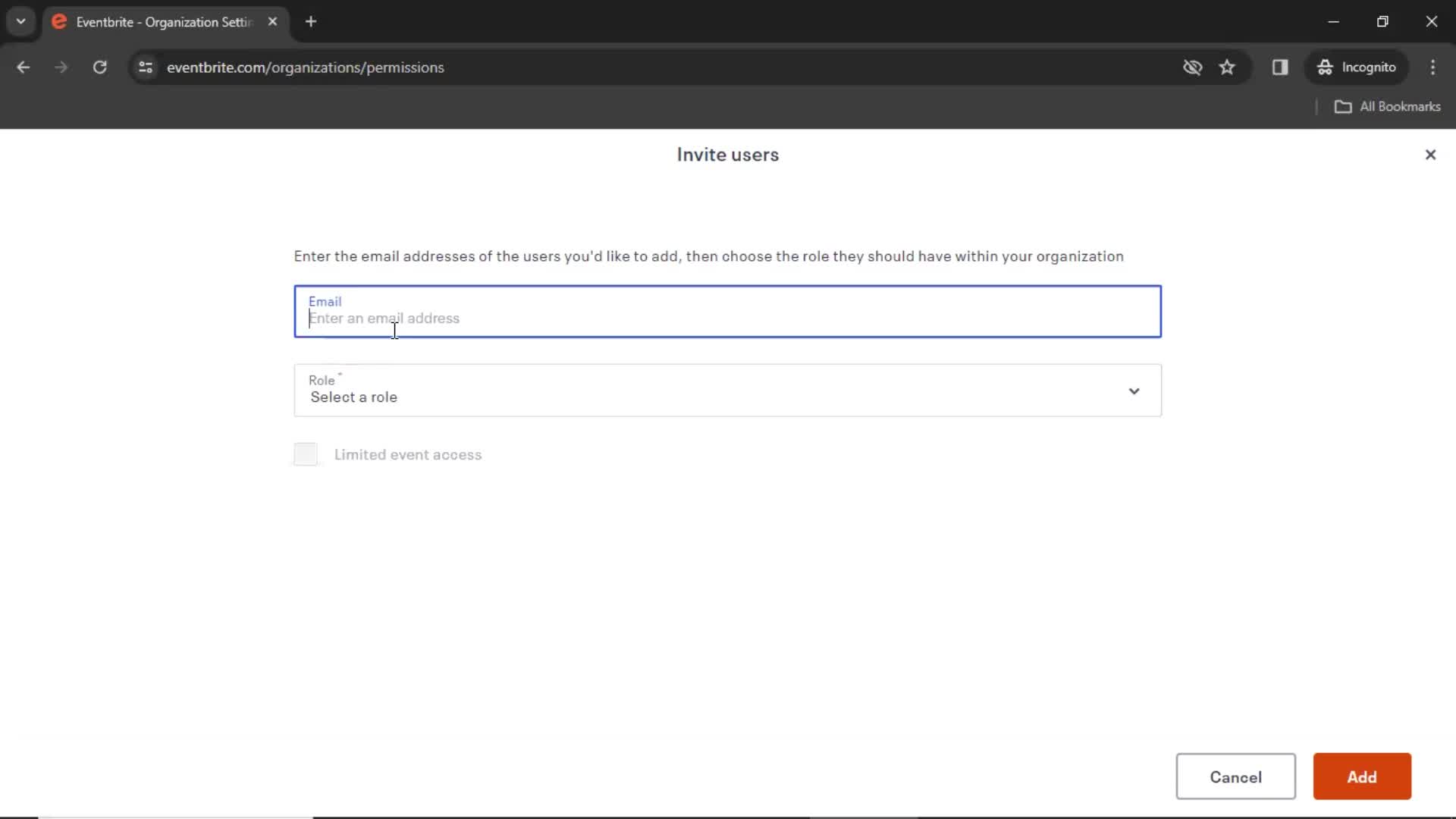1456x819 pixels.
Task: Click the Invite users heading
Action: coord(728,155)
